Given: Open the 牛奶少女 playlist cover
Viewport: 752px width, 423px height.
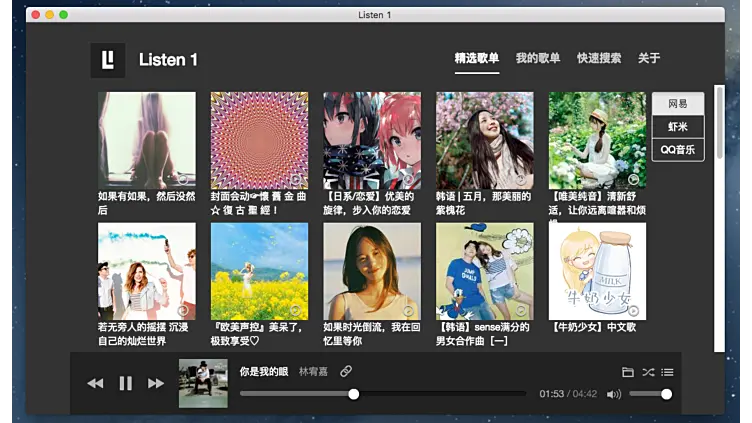Looking at the screenshot, I should [597, 271].
